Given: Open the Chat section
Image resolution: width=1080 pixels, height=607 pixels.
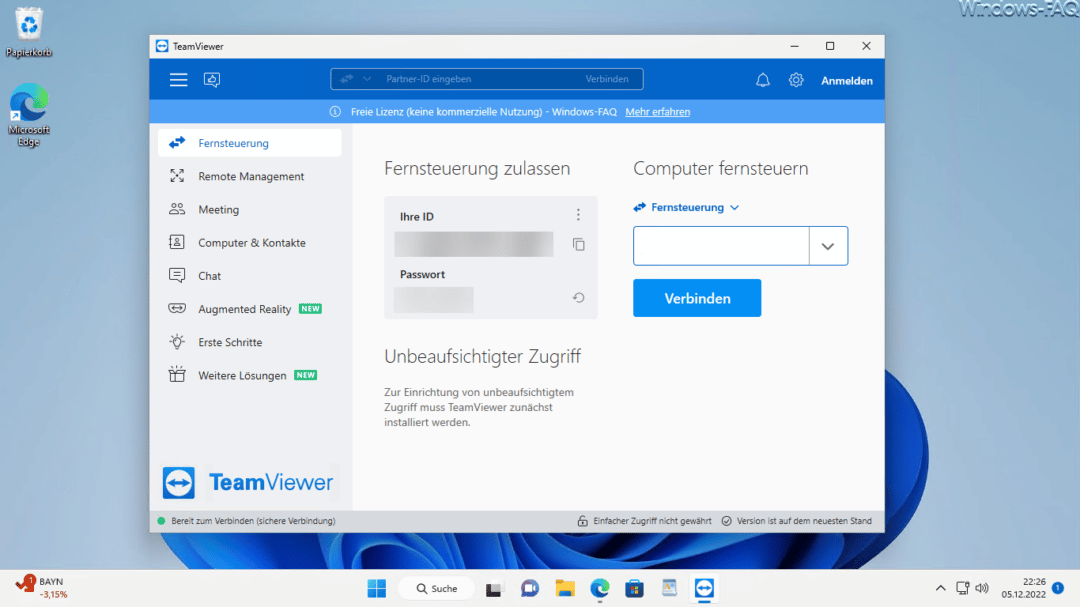Looking at the screenshot, I should [209, 275].
